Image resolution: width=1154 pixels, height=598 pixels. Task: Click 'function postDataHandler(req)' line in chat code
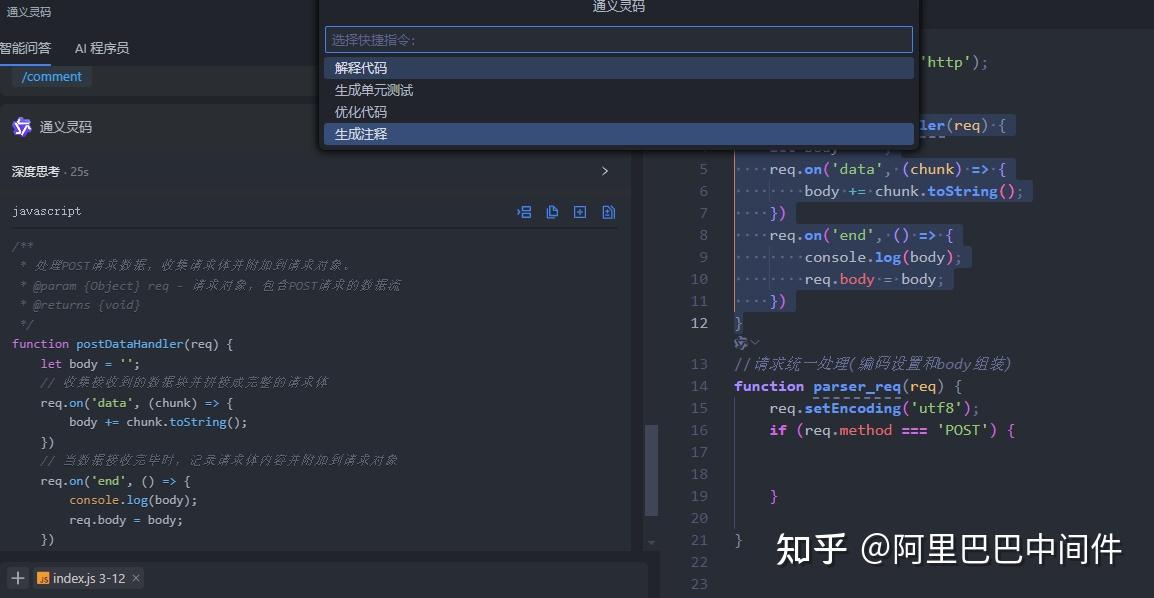pos(122,344)
